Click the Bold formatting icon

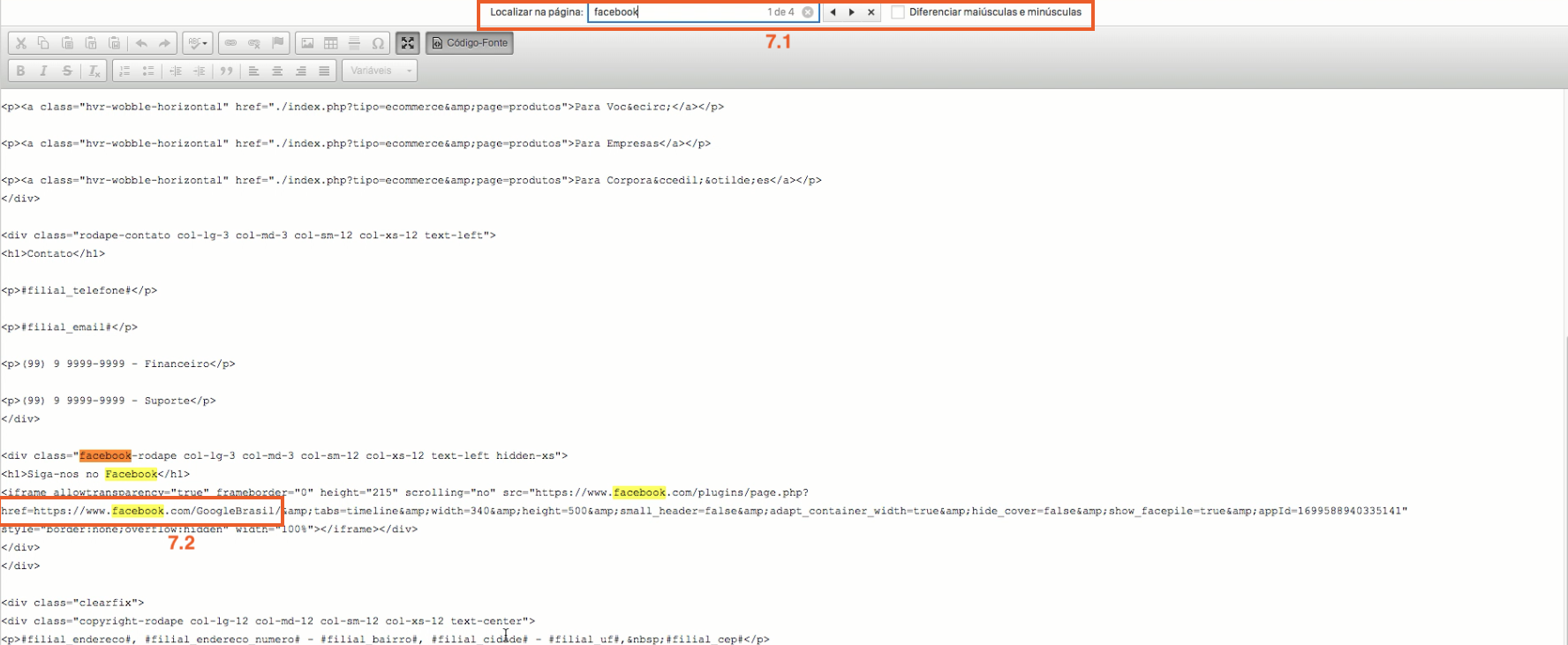click(x=20, y=71)
